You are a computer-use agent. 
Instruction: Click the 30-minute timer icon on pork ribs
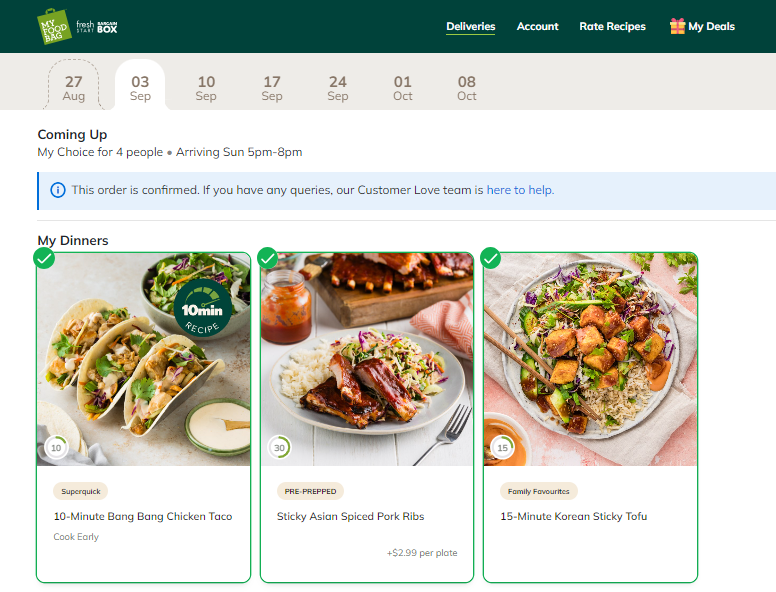coord(280,448)
